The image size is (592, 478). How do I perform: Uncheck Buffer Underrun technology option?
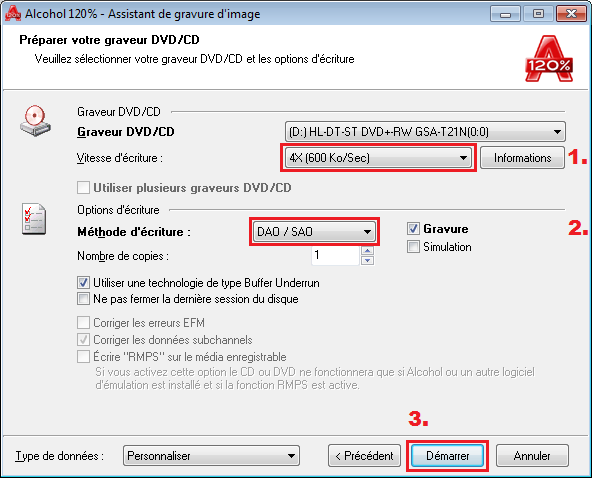[x=83, y=282]
